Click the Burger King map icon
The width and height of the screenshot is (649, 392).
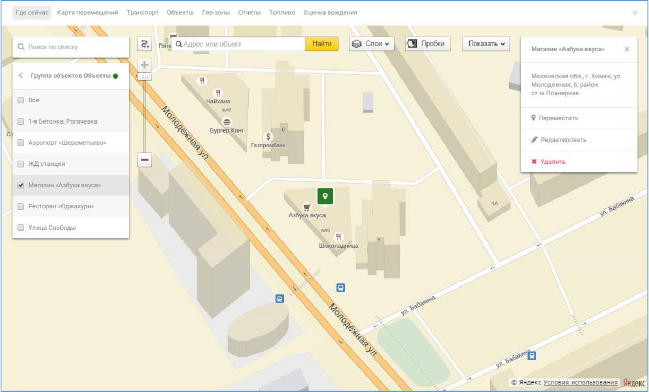tap(226, 122)
